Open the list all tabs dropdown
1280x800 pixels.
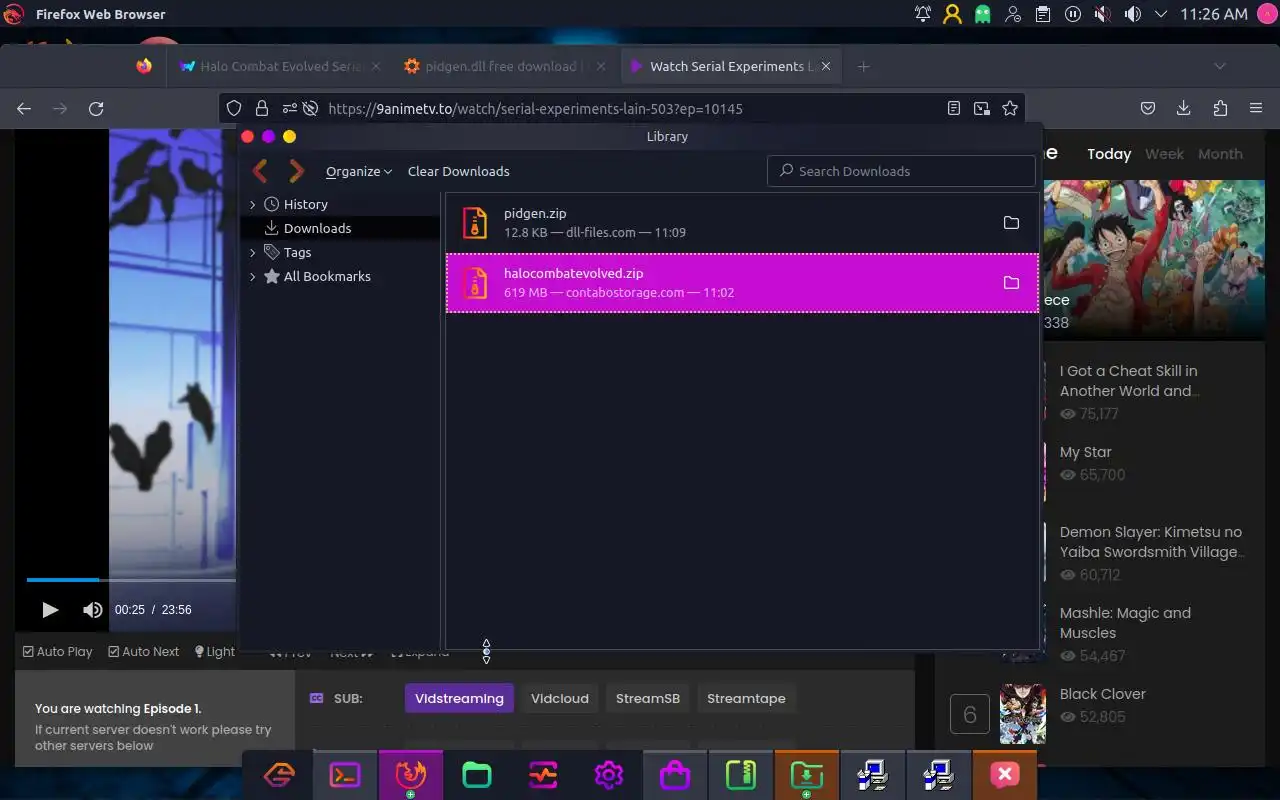click(x=1219, y=66)
